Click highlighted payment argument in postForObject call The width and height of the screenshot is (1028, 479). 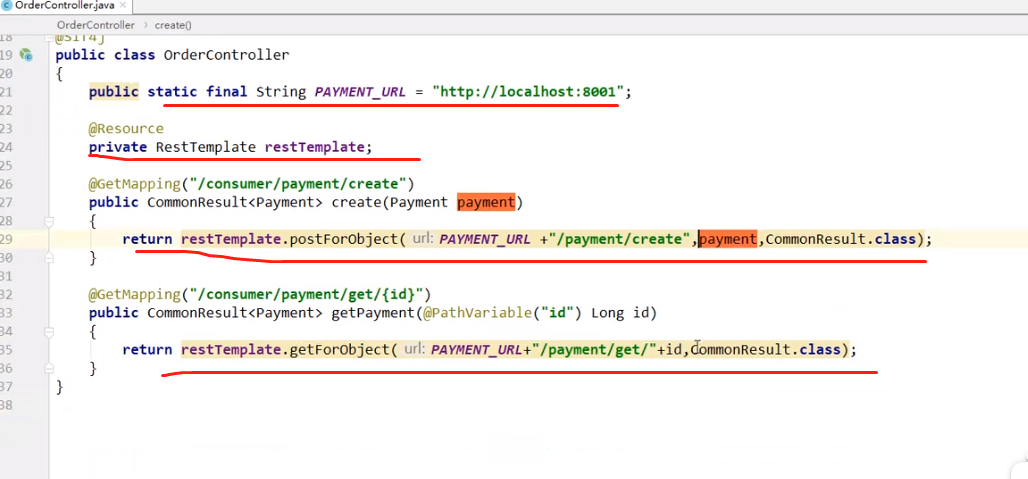tap(728, 239)
